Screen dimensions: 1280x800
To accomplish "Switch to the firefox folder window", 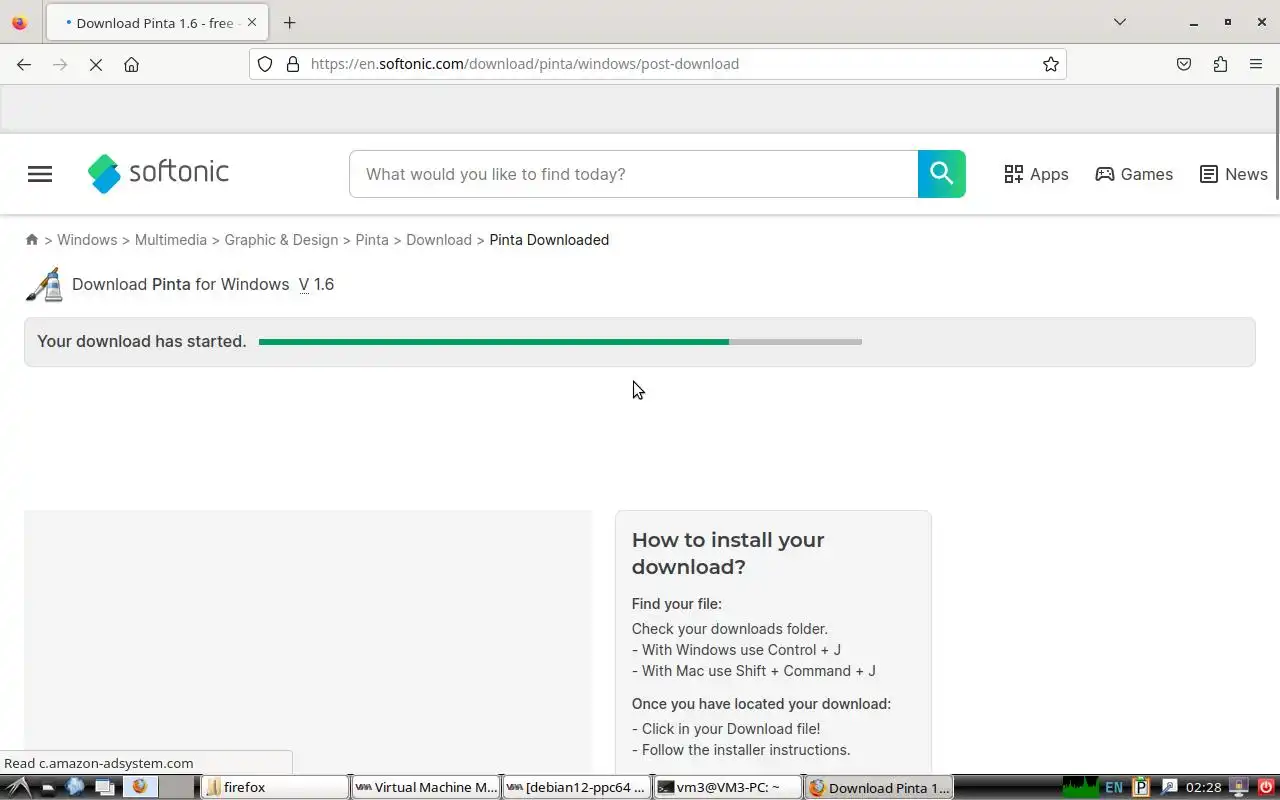I will (275, 787).
